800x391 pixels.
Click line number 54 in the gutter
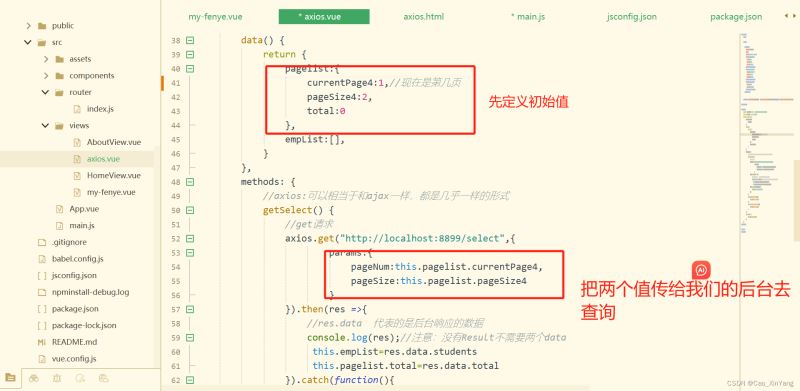pyautogui.click(x=176, y=267)
